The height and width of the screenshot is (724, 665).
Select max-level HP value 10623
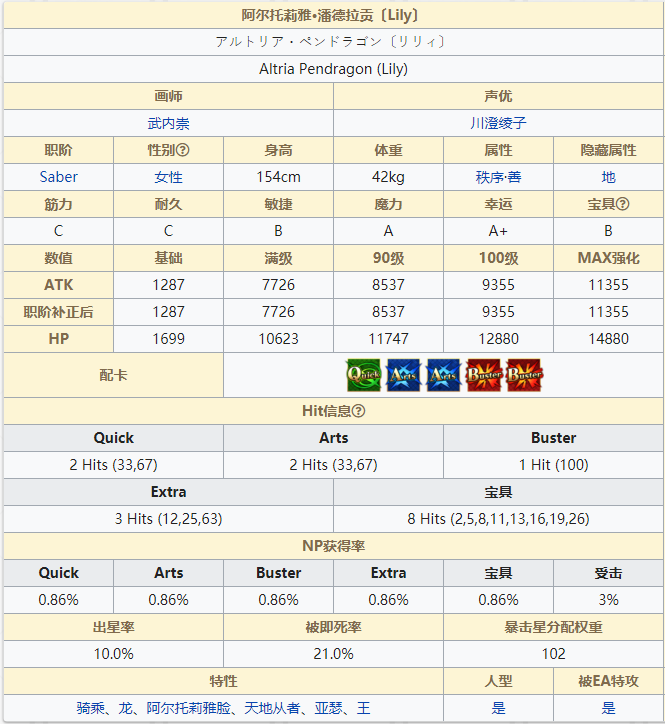[x=278, y=339]
